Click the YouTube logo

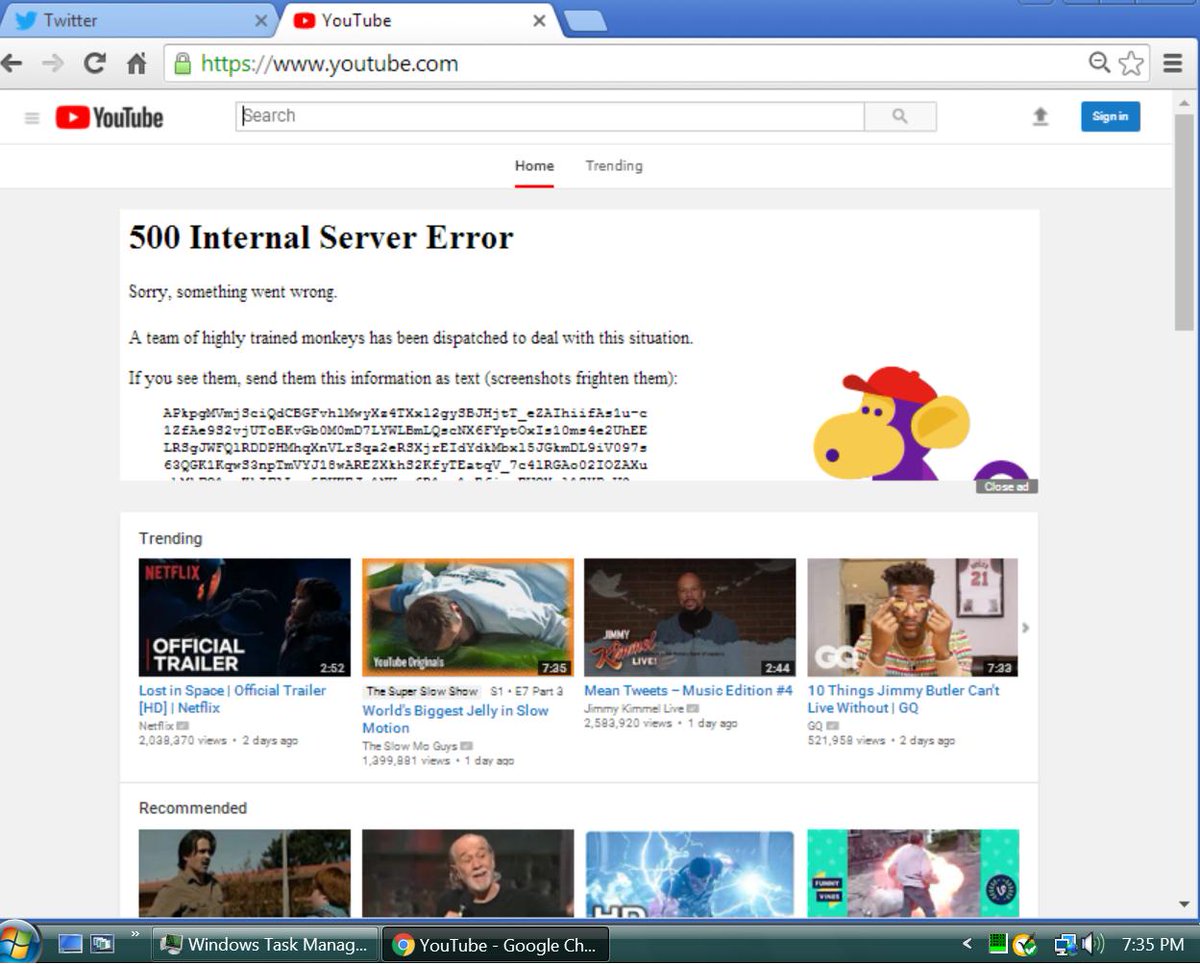pyautogui.click(x=109, y=118)
